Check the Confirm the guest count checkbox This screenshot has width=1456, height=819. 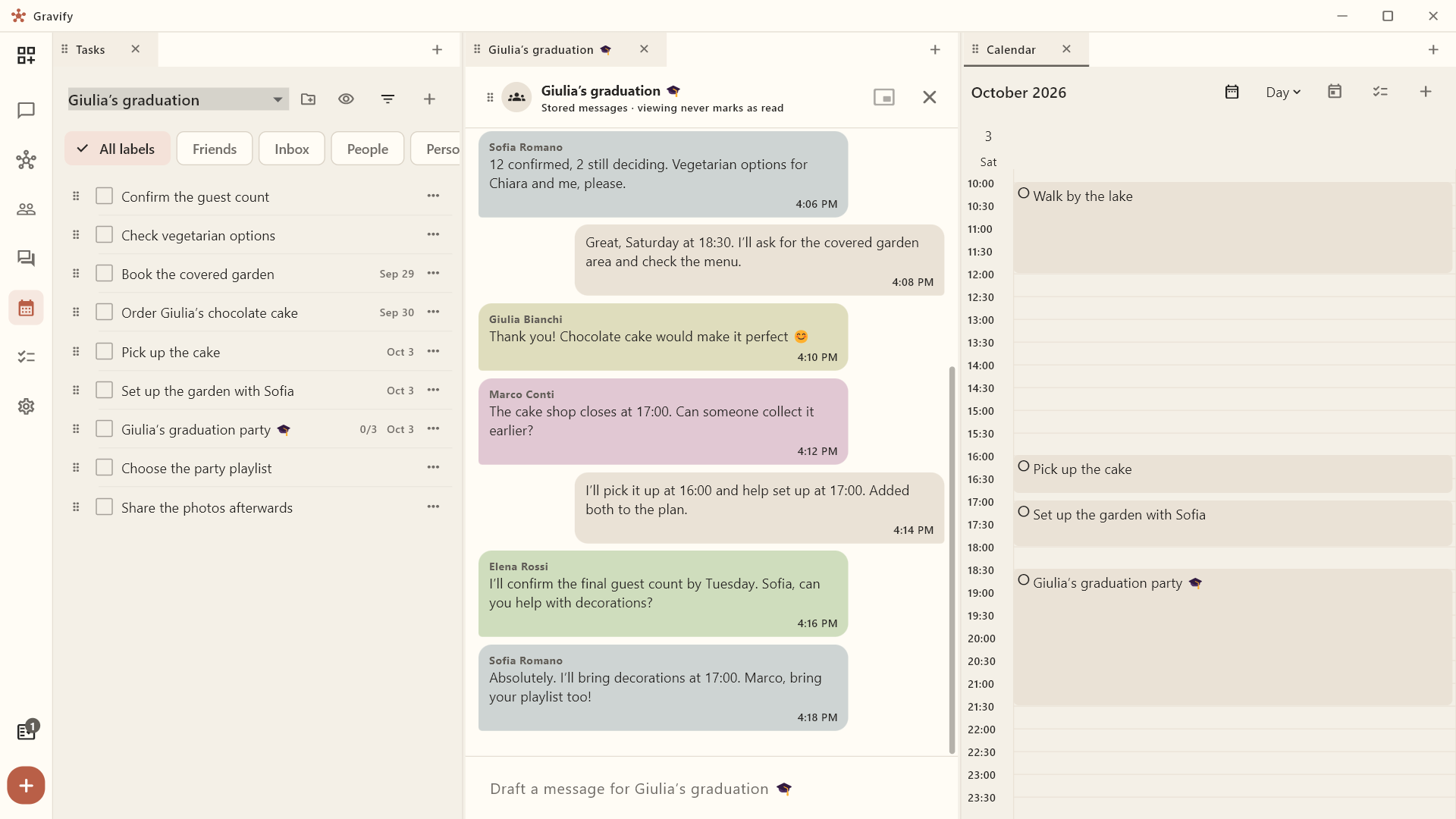tap(105, 196)
